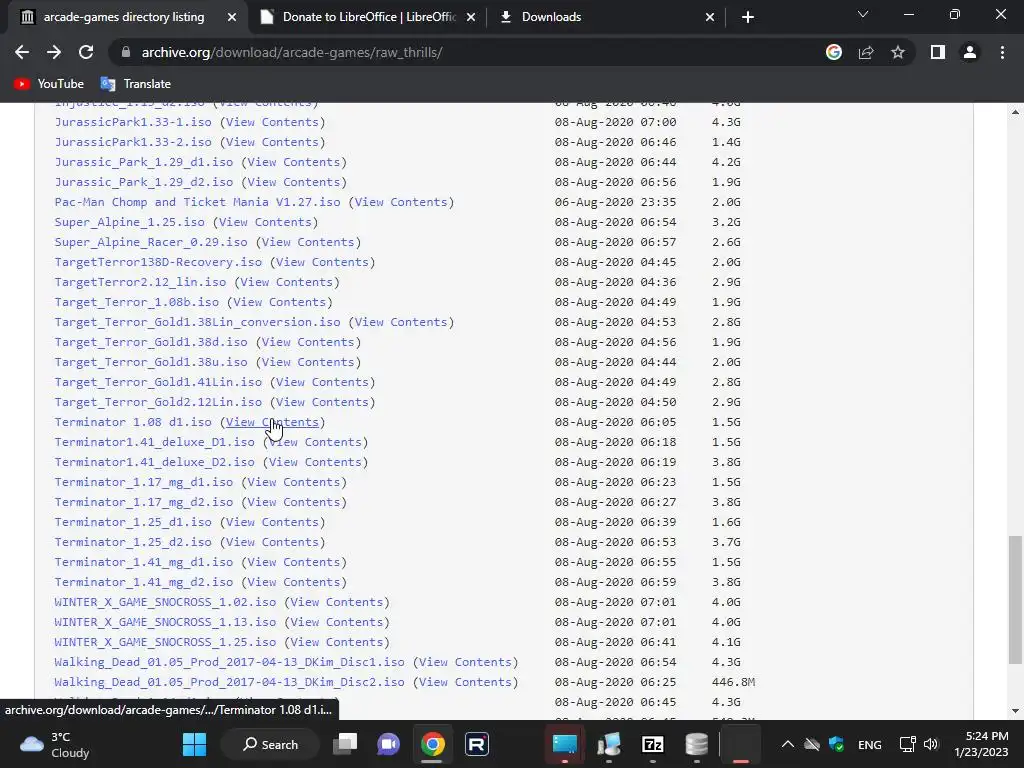Download Terminator_1.41_mg_d1.iso
This screenshot has width=1024, height=768.
(144, 562)
